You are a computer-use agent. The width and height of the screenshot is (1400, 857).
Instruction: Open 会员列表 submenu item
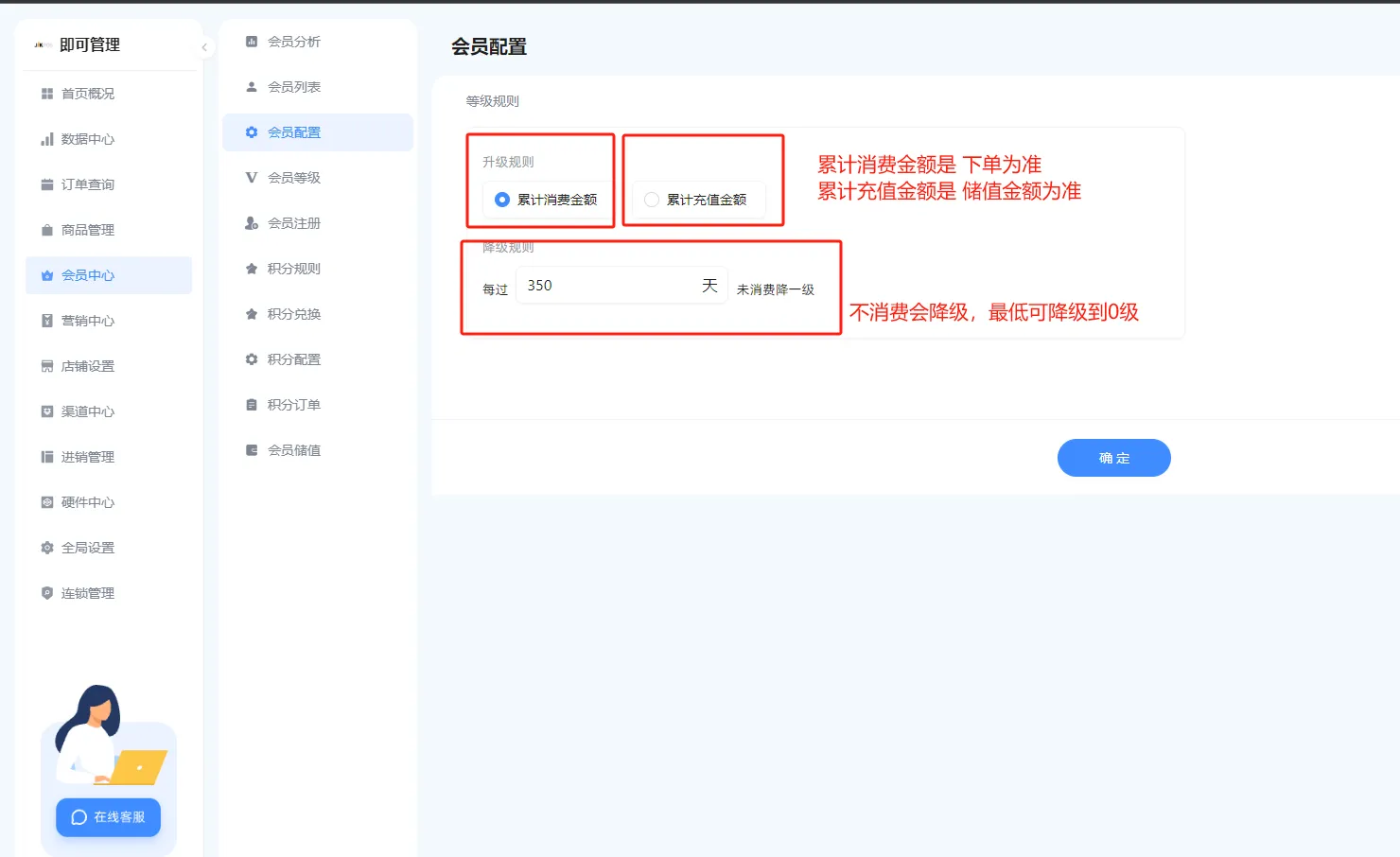(x=293, y=87)
